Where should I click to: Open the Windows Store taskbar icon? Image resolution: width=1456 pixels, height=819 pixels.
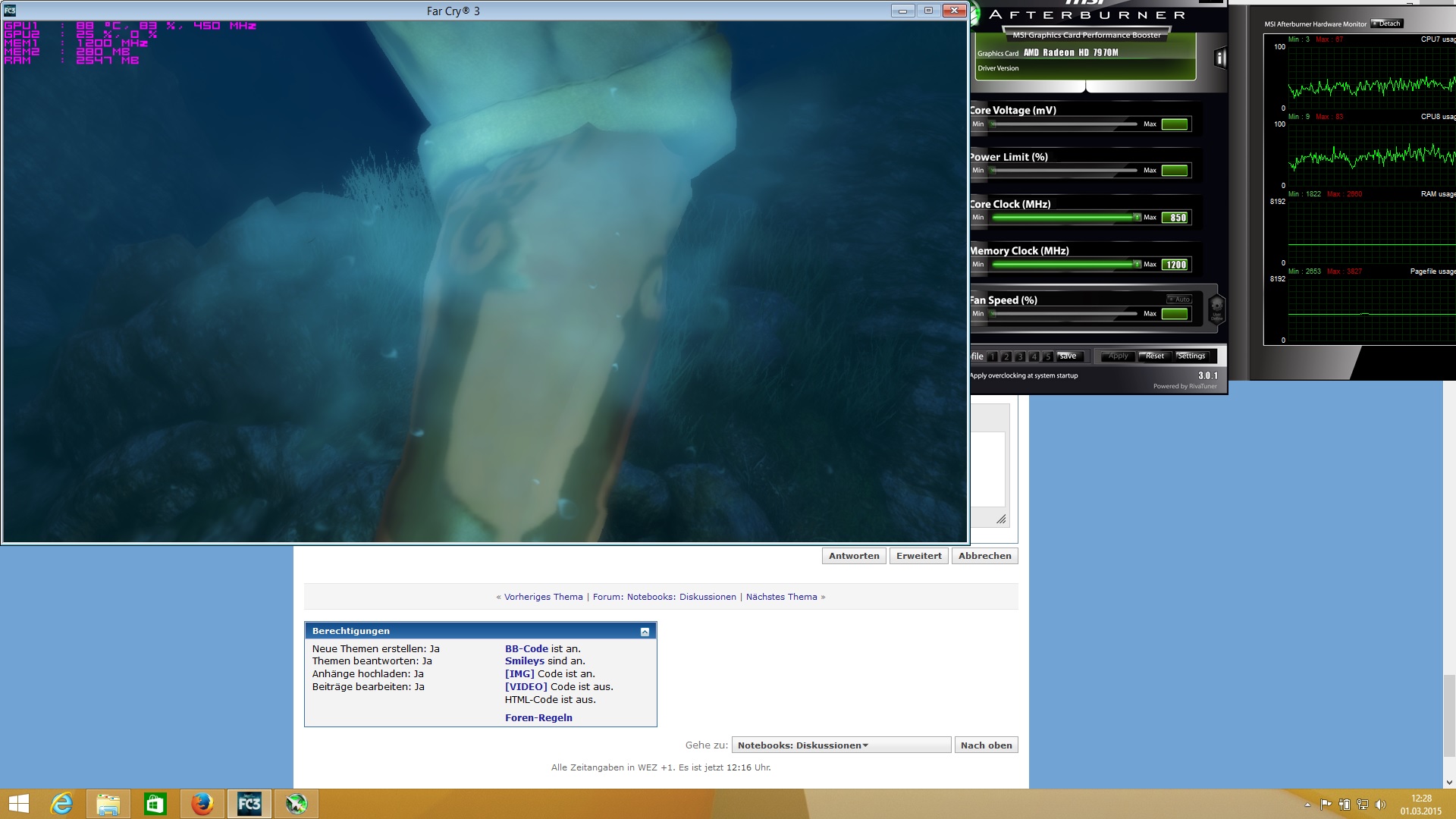point(155,804)
